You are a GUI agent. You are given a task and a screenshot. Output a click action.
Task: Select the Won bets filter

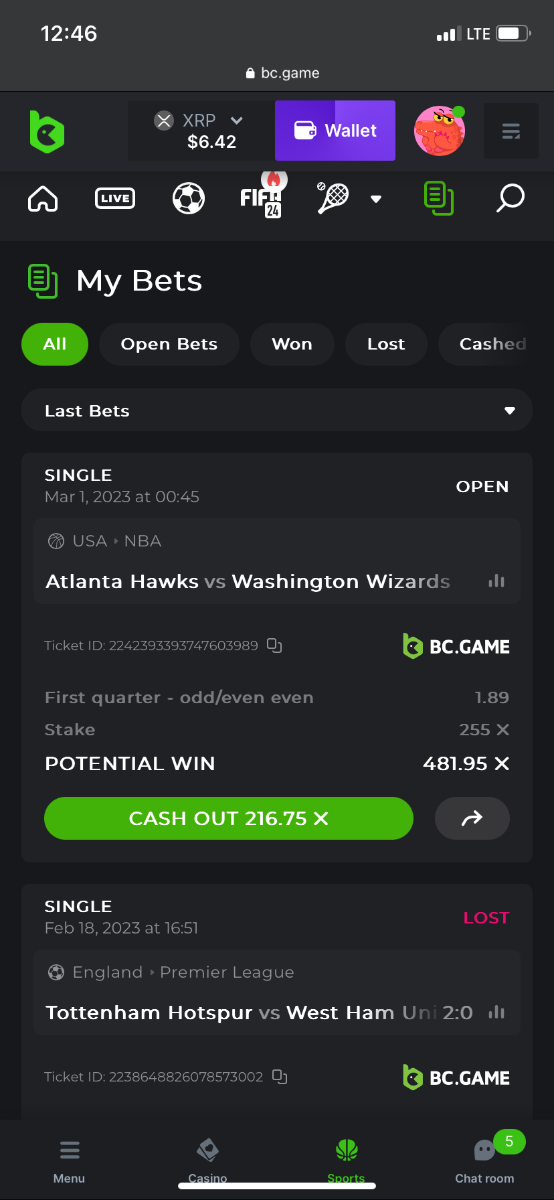[x=292, y=344]
